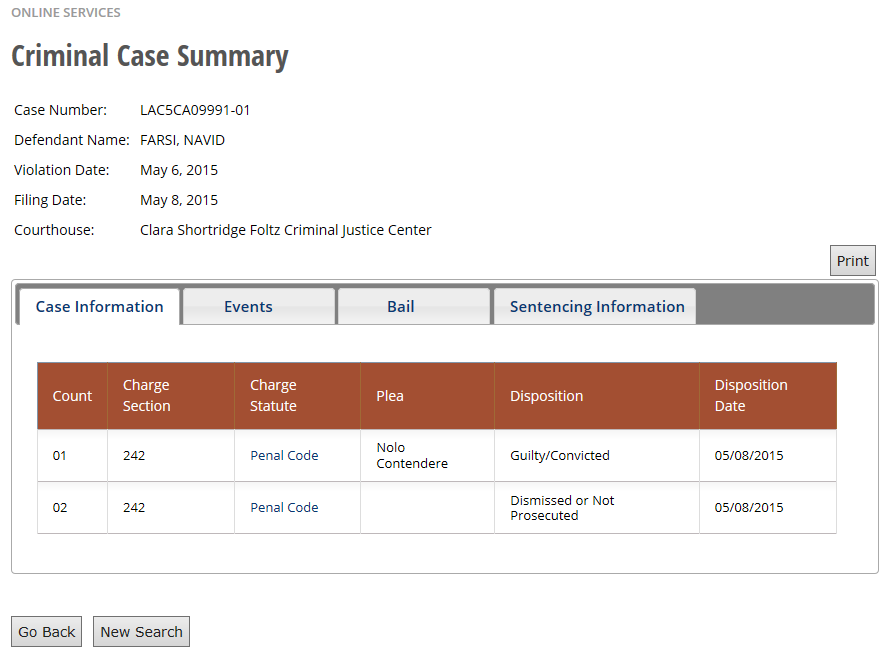Open Penal Code link for count 02
Viewport: 894px width, 662px height.
(x=284, y=507)
